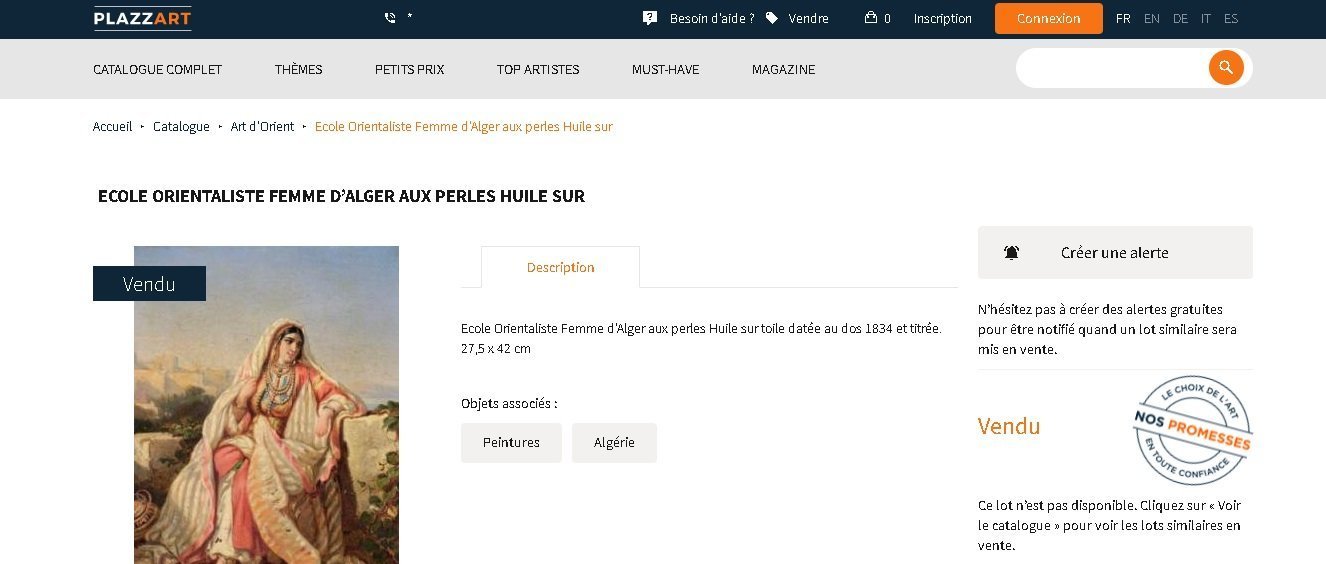The width and height of the screenshot is (1326, 564).
Task: Click the help chat bubble icon
Action: click(650, 18)
